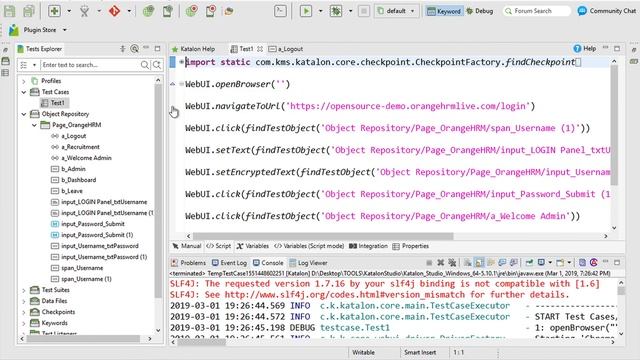Select the Katalon Help tab
640x360 pixels.
click(193, 49)
